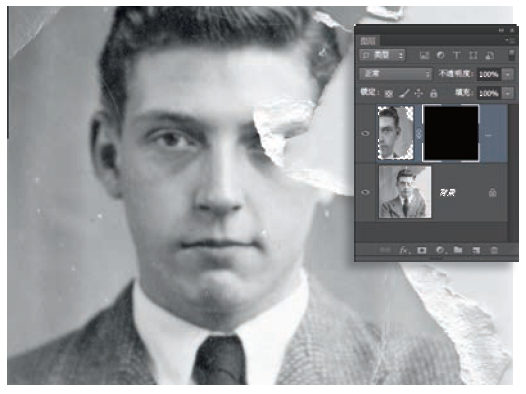This screenshot has height=394, width=526.
Task: Hide the masked top layer via eye icon
Action: click(x=365, y=133)
